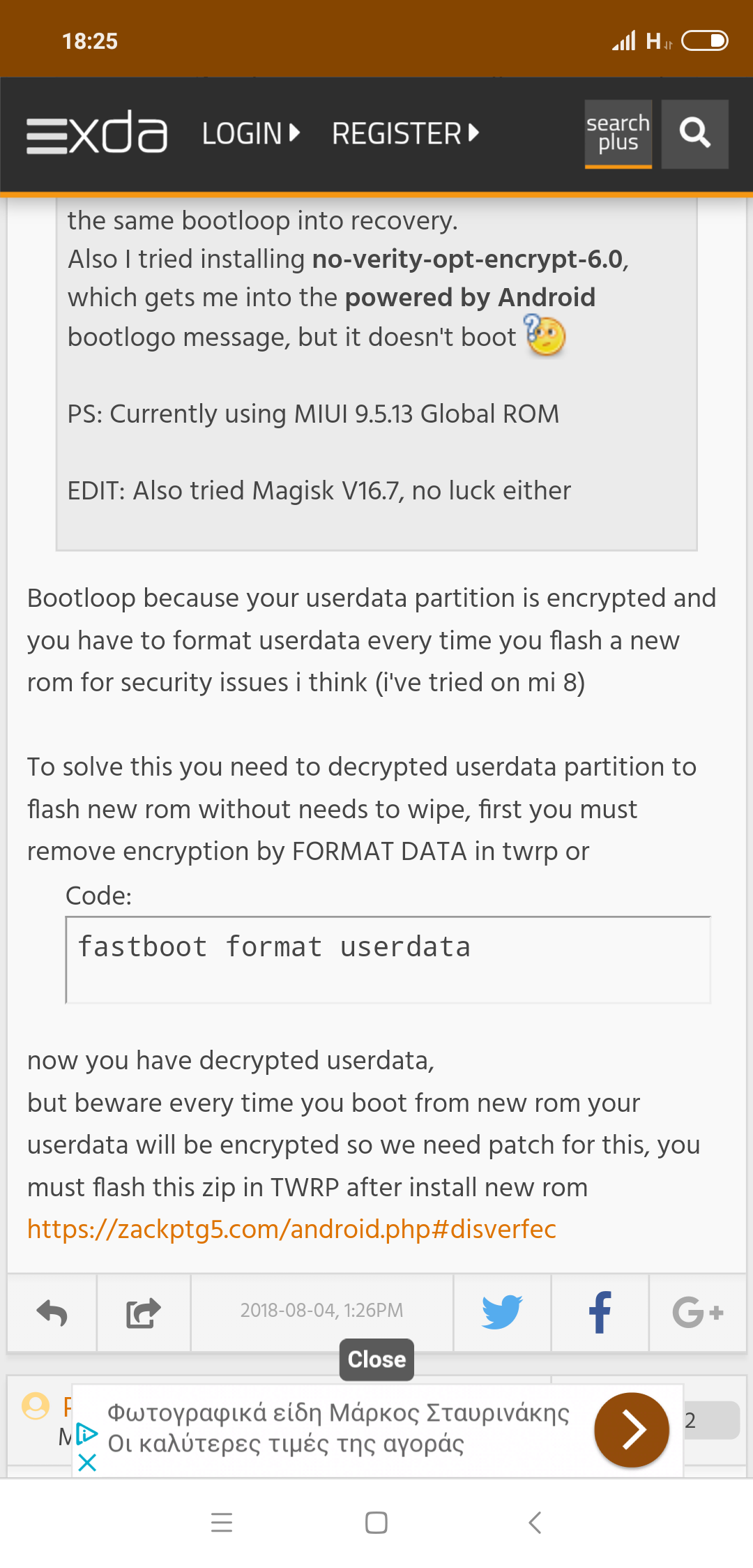Viewport: 753px width, 1568px height.
Task: Open Android recent apps menu button
Action: pos(222,1522)
